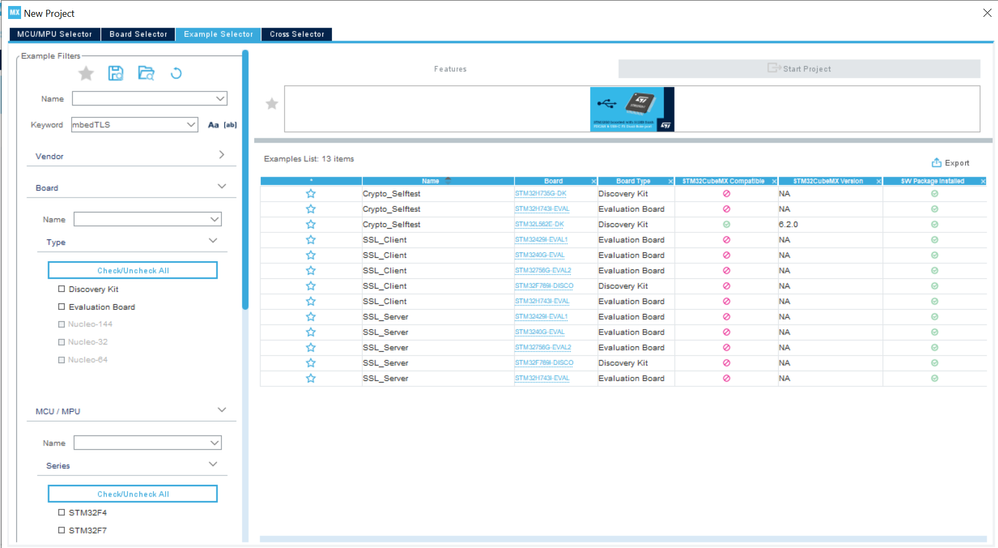
Task: Click the green compatible icon in STM32L562E-DK row
Action: [x=726, y=224]
